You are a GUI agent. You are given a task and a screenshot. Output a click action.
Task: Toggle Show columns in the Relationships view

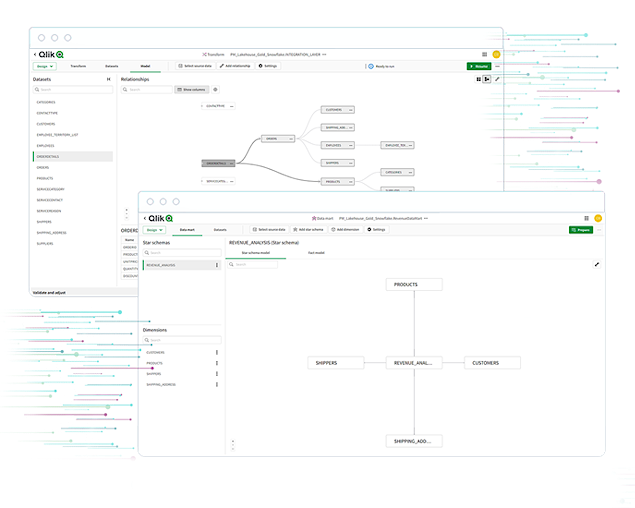coord(192,89)
